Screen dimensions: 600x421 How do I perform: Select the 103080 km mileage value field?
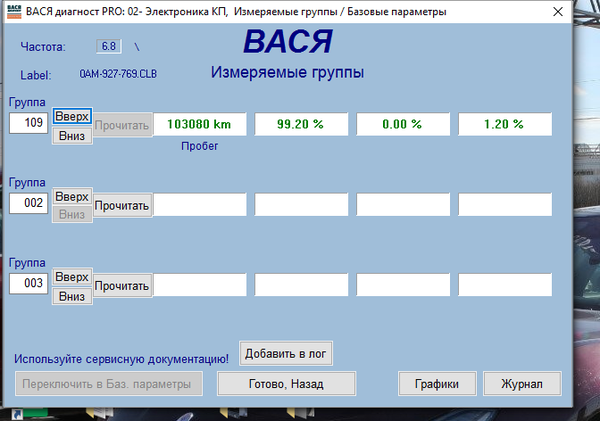(x=199, y=125)
